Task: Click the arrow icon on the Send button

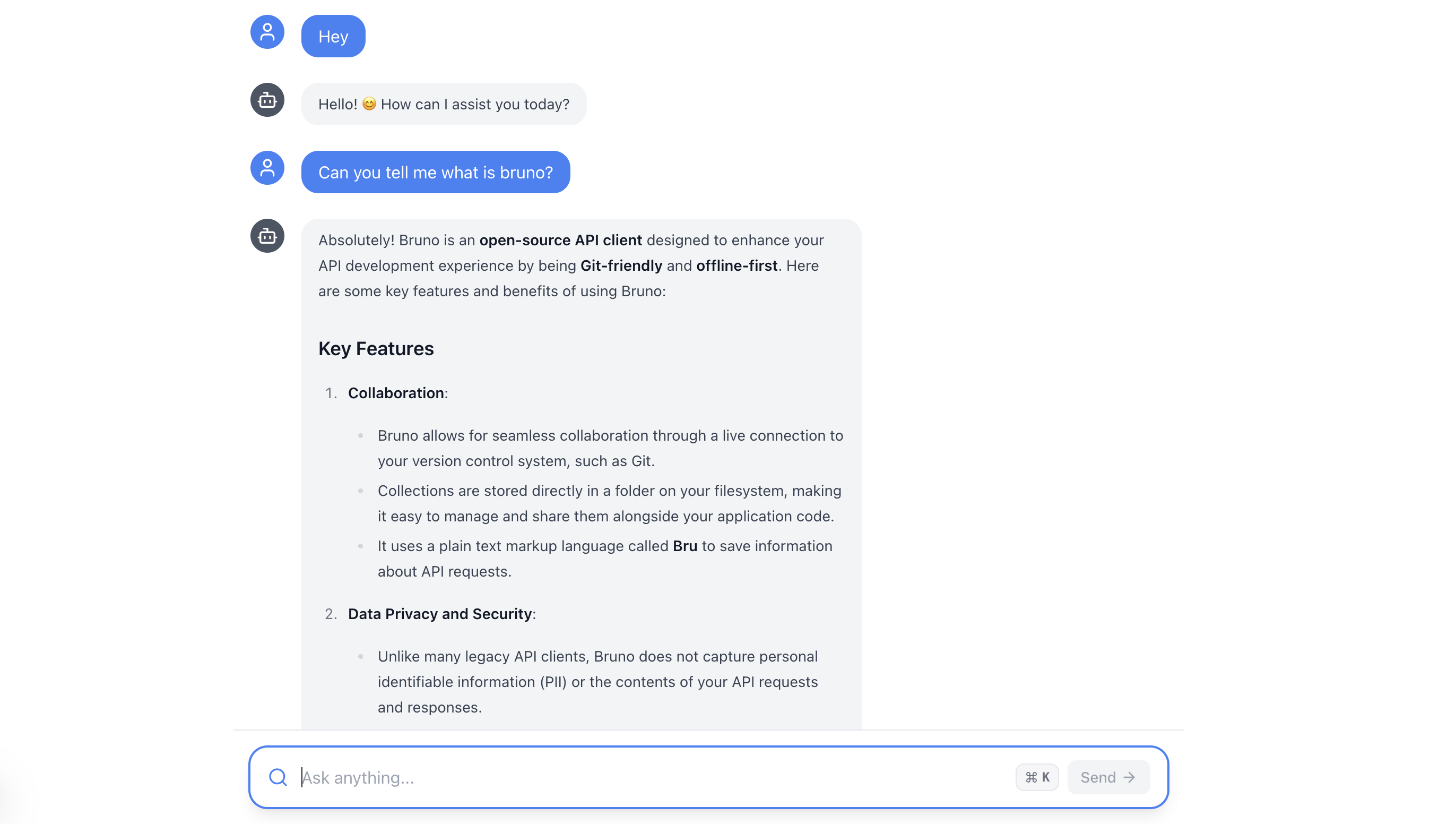Action: 1129,777
